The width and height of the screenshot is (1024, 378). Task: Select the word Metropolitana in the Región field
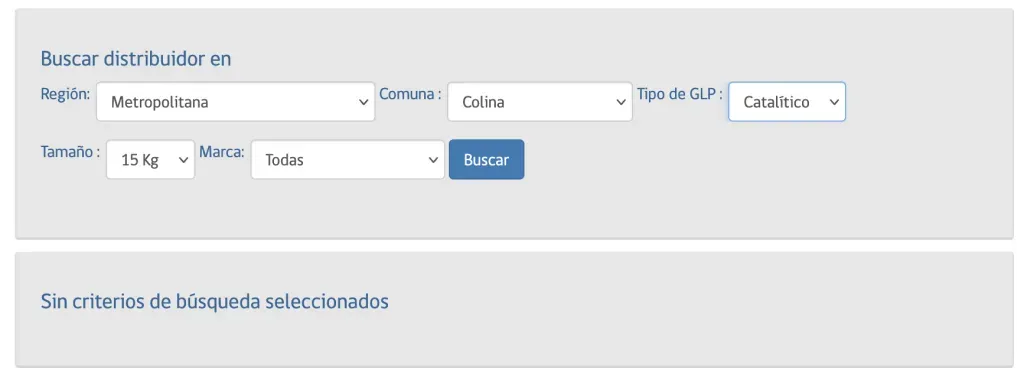click(159, 102)
